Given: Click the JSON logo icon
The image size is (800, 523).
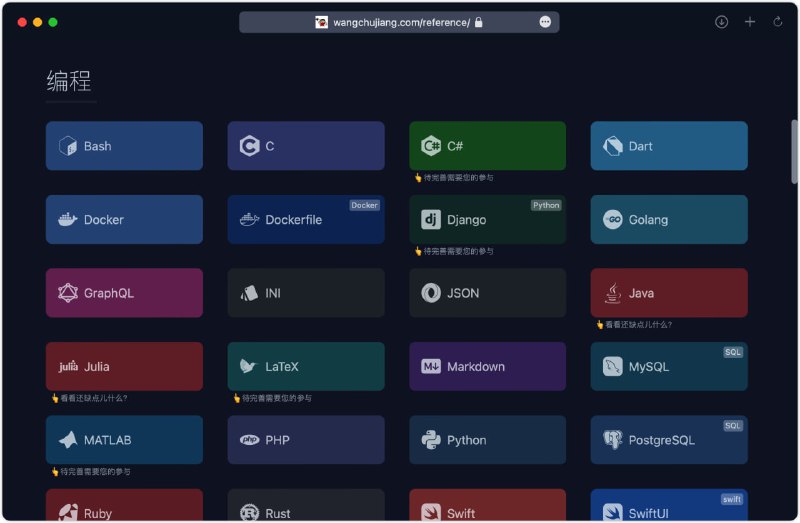Looking at the screenshot, I should pyautogui.click(x=431, y=293).
